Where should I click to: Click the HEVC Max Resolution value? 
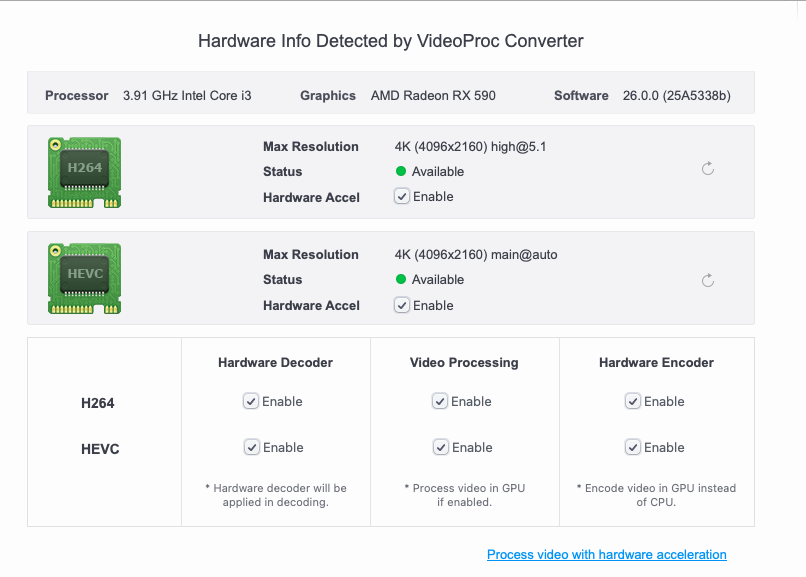pyautogui.click(x=476, y=255)
